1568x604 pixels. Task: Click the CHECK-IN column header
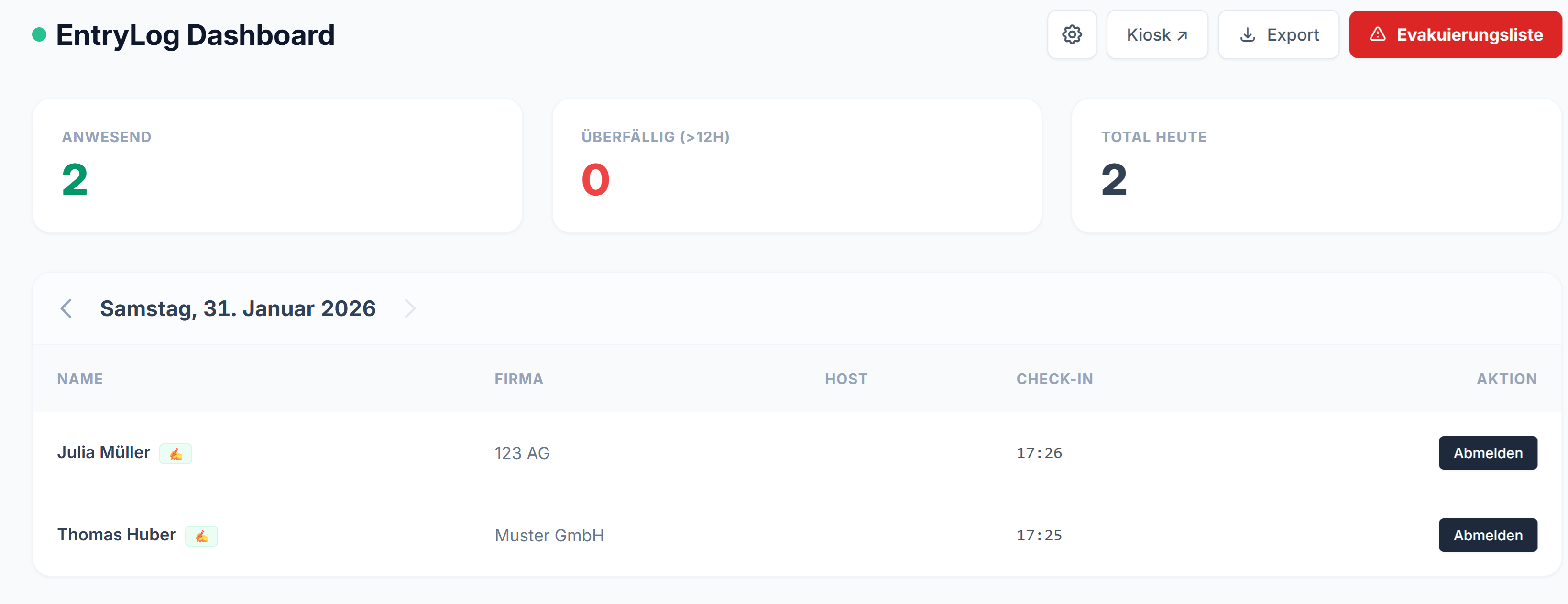(1054, 379)
